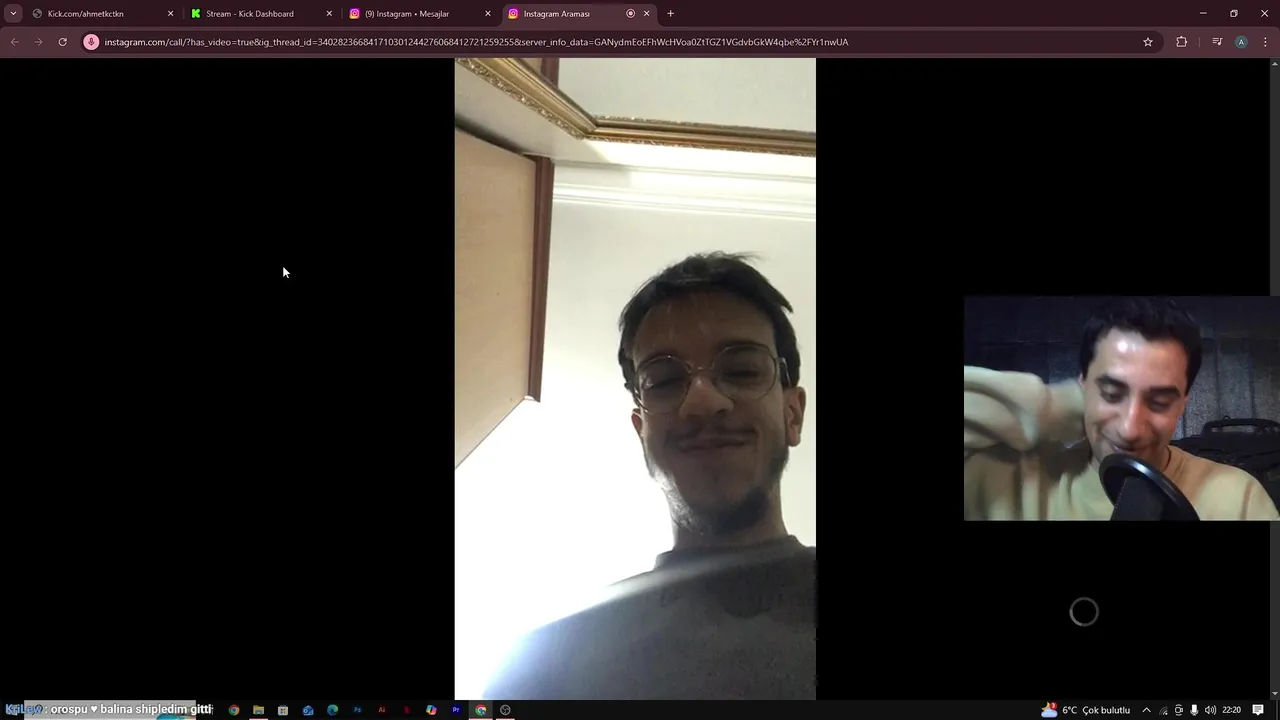1280x720 pixels.
Task: Open the volume speaker tray icon
Action: 1210,710
